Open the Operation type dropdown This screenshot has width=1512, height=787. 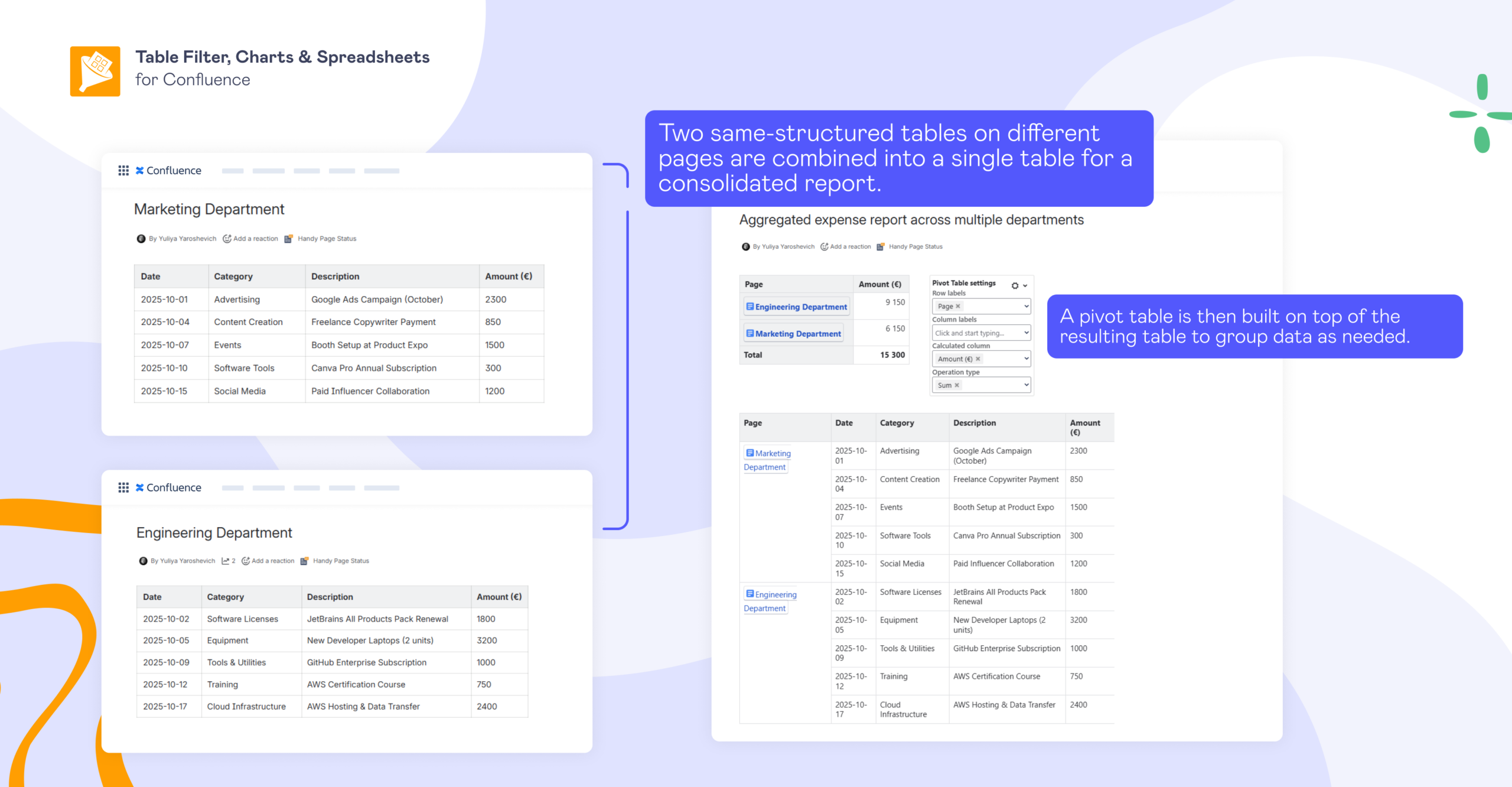(1027, 385)
